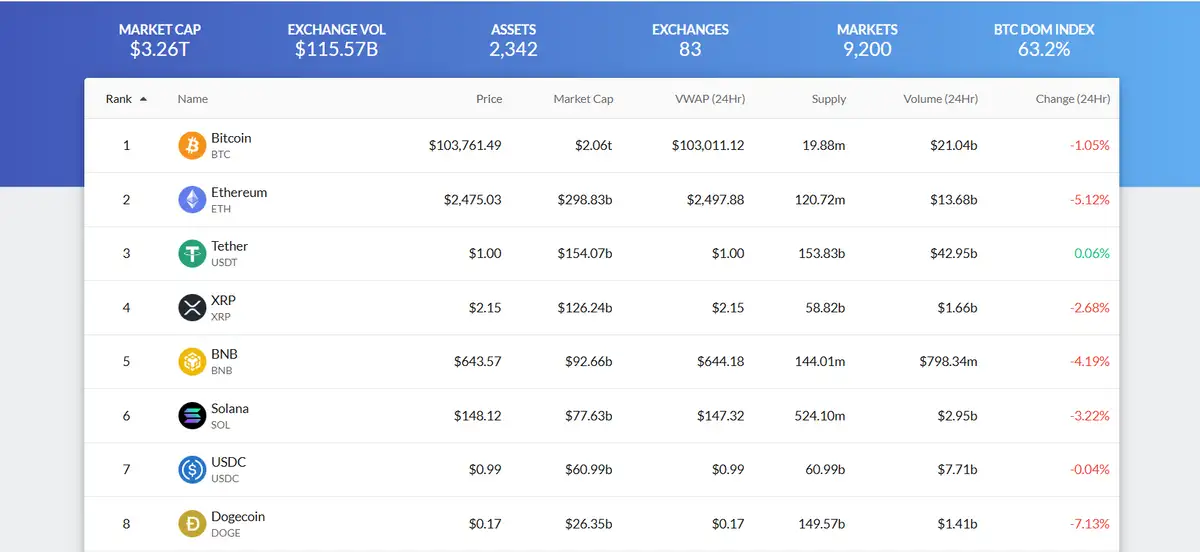Screen dimensions: 1200x552
Task: Click Solana VWAP $147.32
Action: 721,415
